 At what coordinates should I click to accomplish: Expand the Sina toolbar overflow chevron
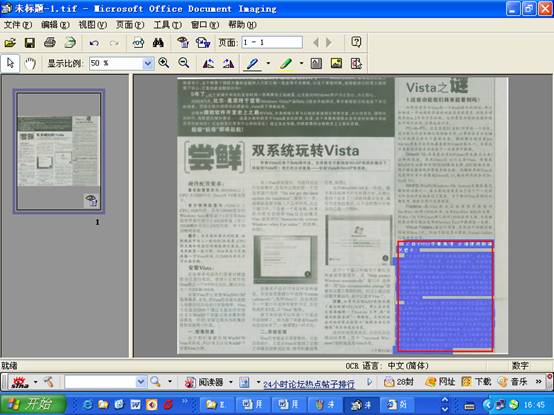tap(538, 381)
